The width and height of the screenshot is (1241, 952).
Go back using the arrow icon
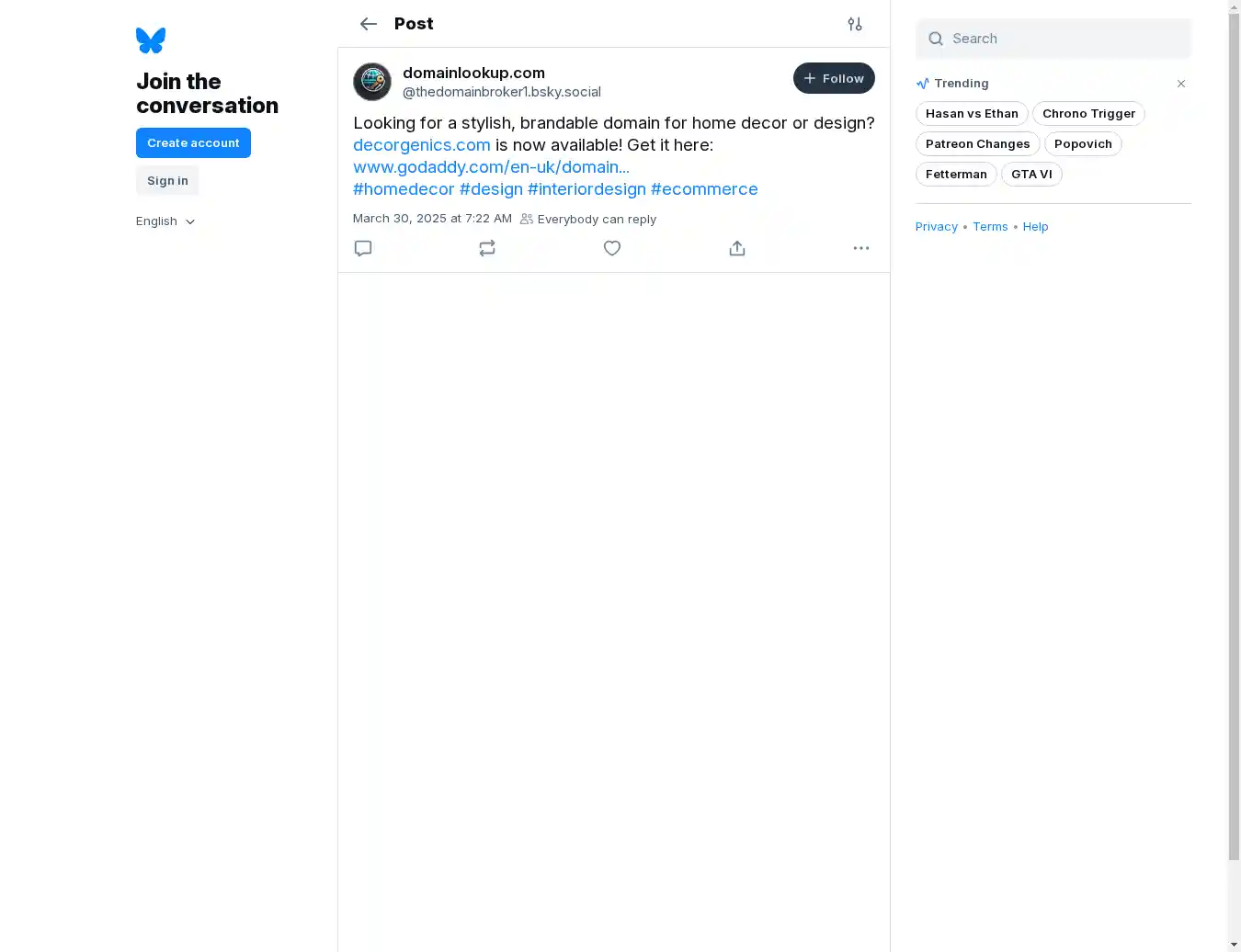369,24
